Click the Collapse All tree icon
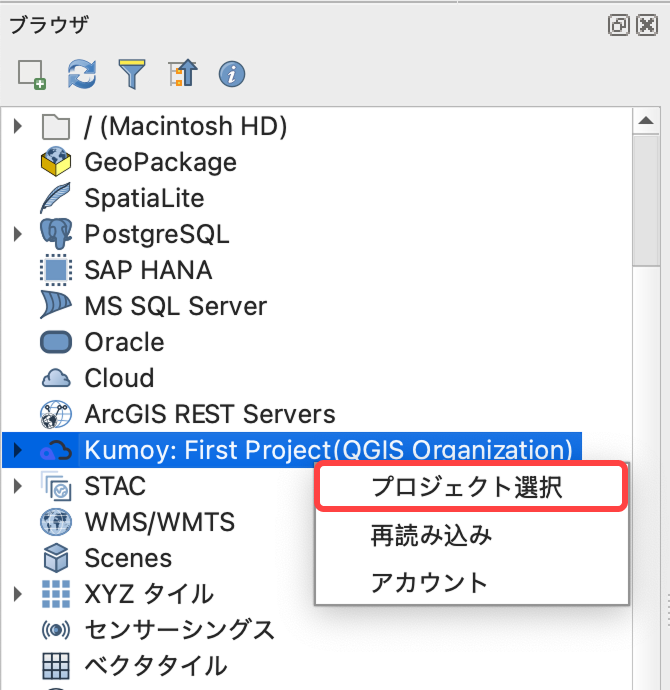Screen dimensions: 670x690 click(x=183, y=73)
